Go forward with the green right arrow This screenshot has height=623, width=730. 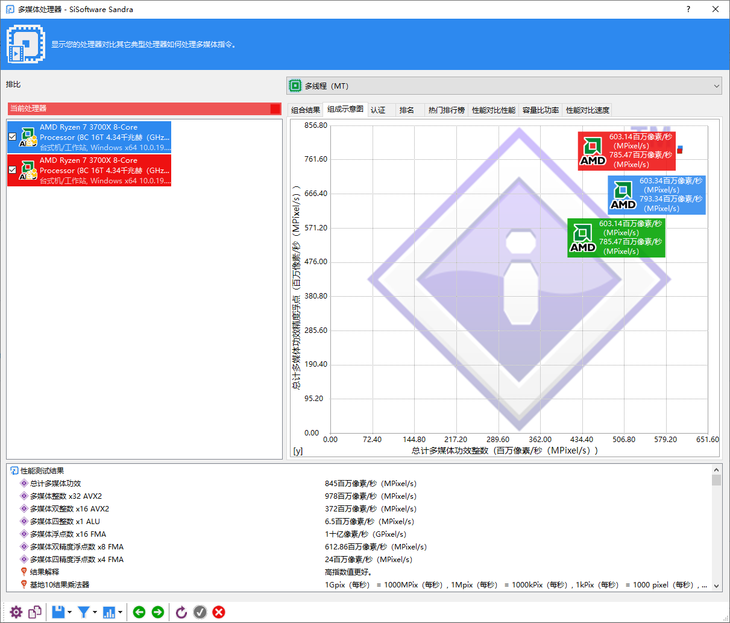158,612
